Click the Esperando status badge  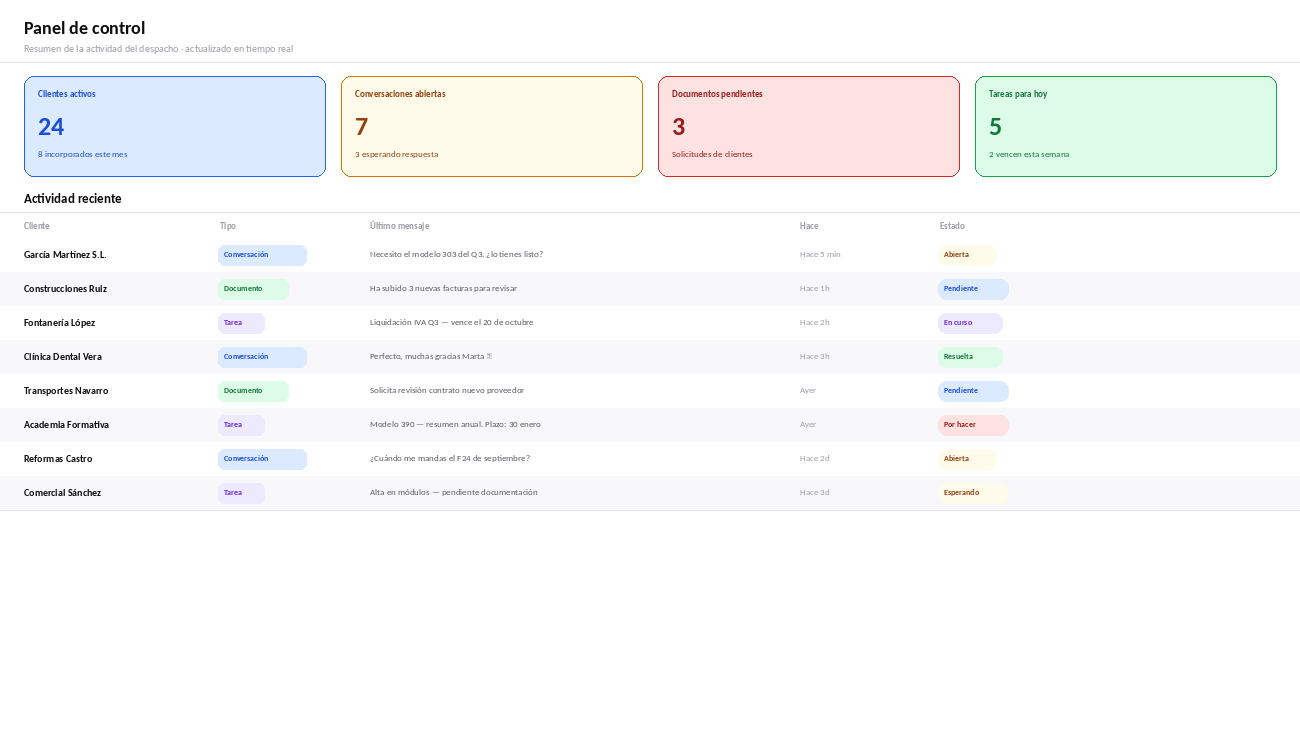point(973,493)
